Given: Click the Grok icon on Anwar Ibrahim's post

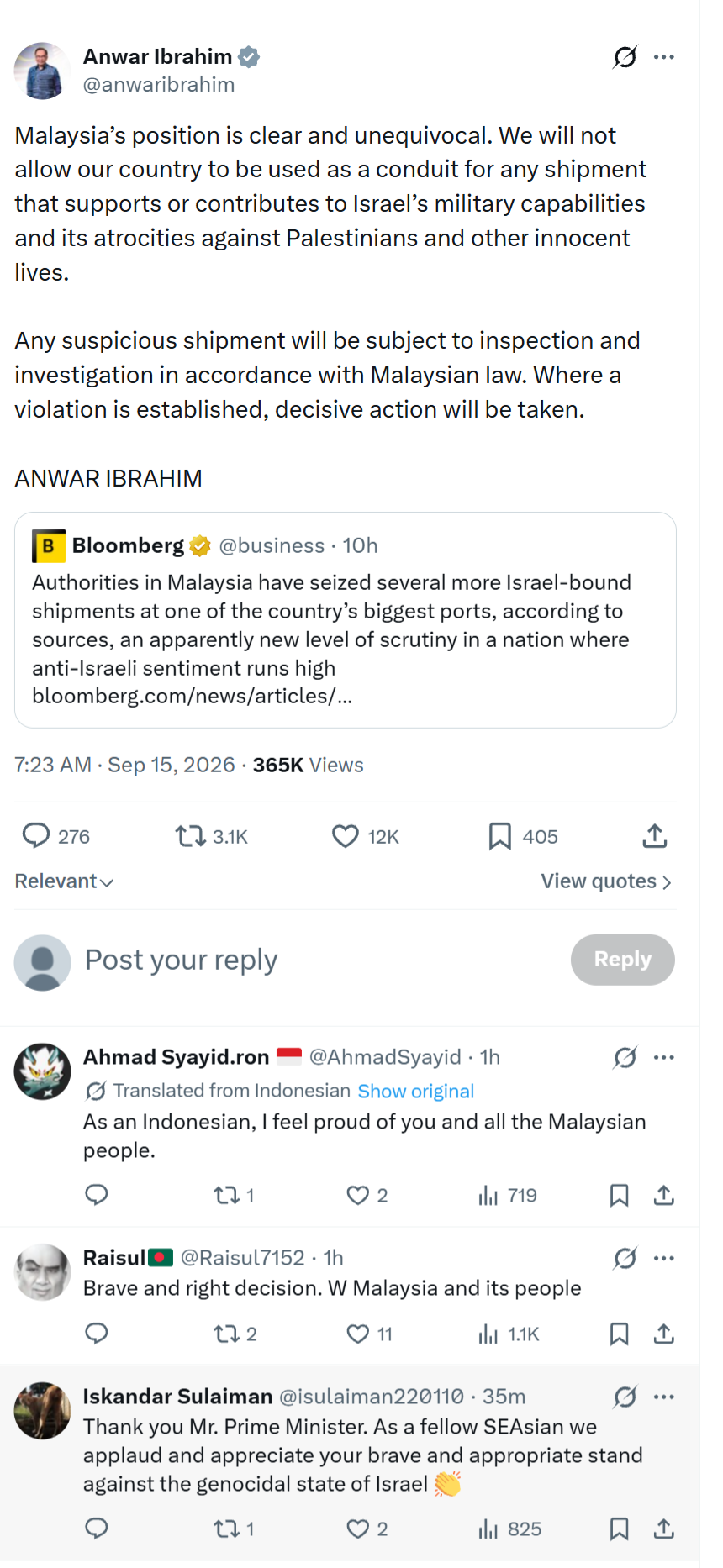Looking at the screenshot, I should 625,57.
